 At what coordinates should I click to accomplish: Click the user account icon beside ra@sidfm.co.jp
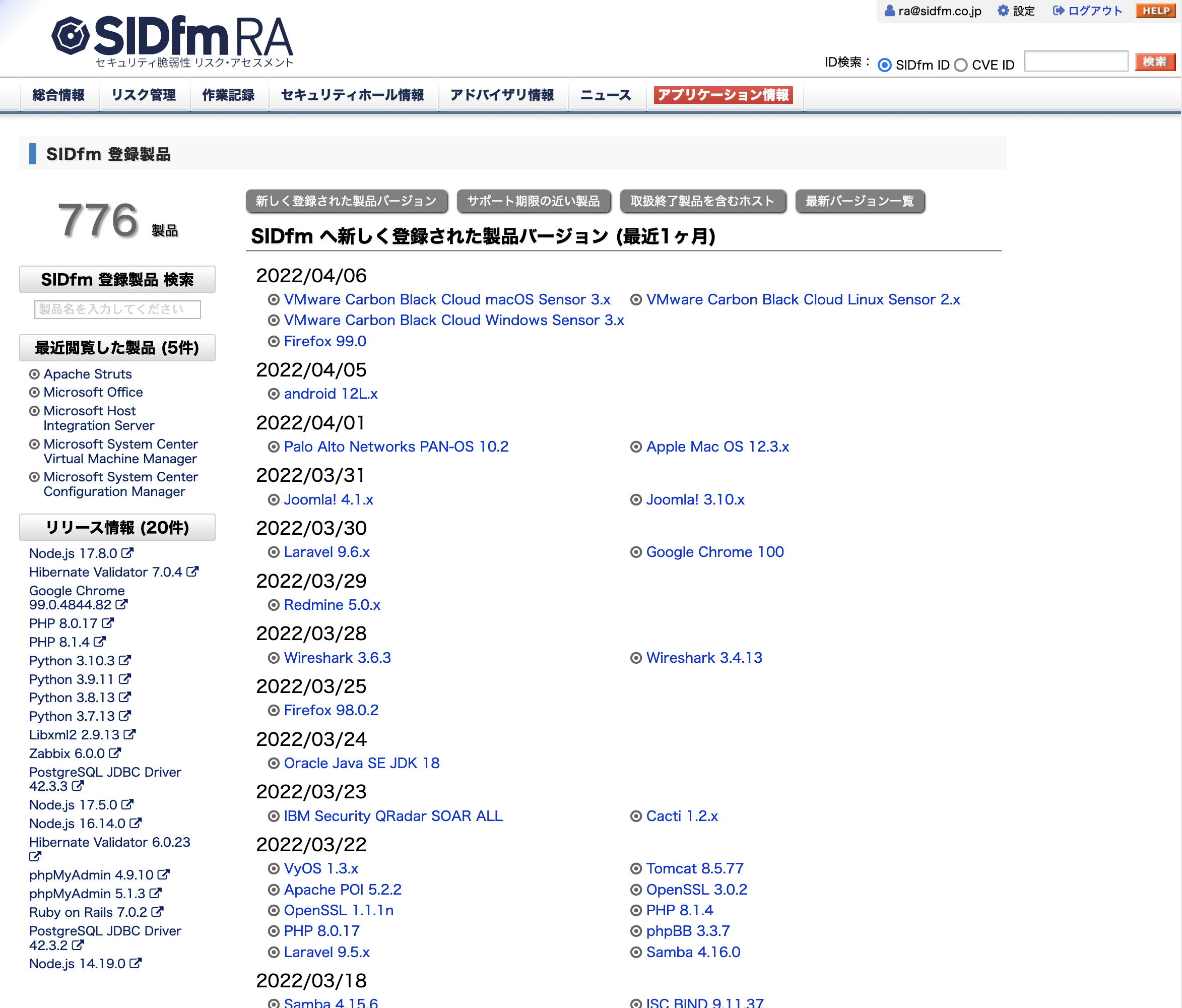889,11
